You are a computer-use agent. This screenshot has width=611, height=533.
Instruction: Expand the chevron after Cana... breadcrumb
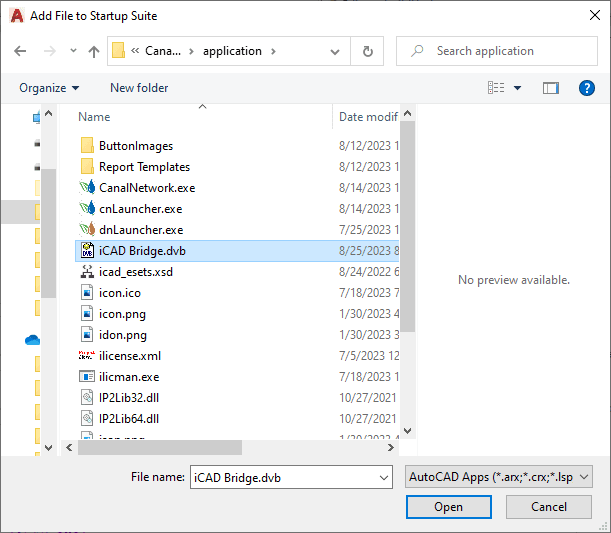click(x=191, y=51)
